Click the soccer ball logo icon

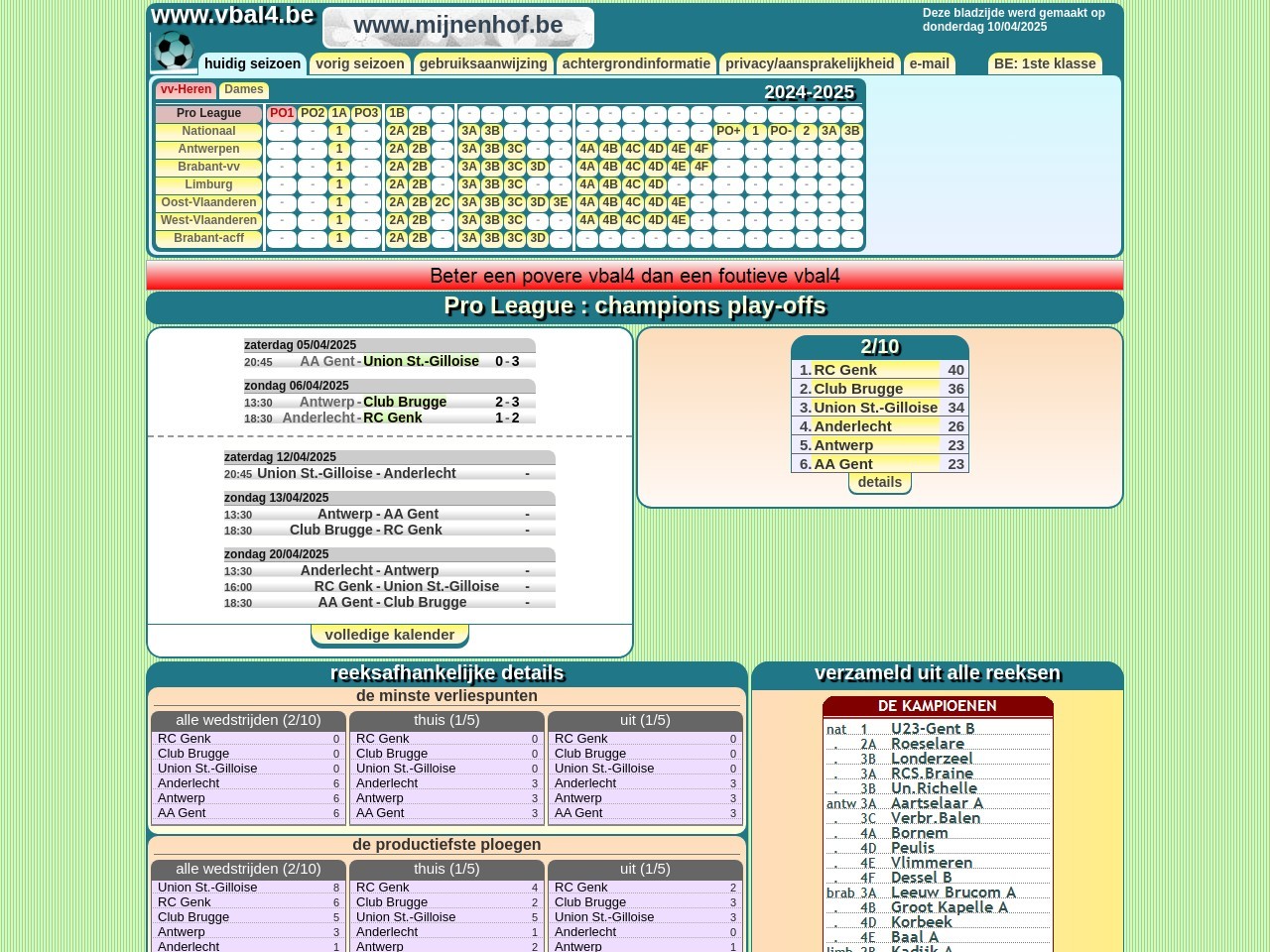pos(174,51)
